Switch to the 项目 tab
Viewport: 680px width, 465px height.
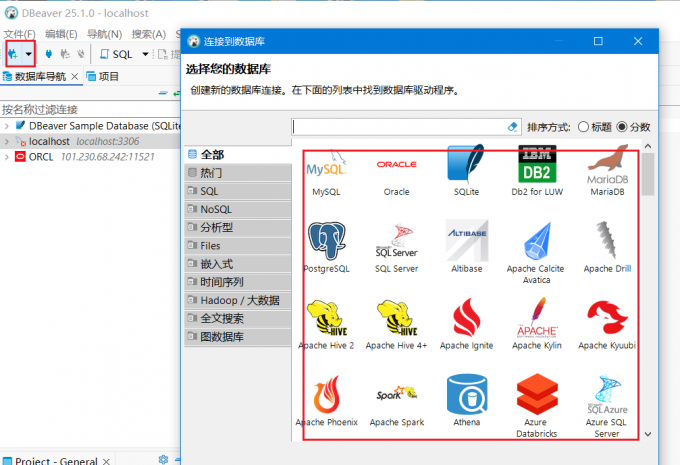point(103,77)
